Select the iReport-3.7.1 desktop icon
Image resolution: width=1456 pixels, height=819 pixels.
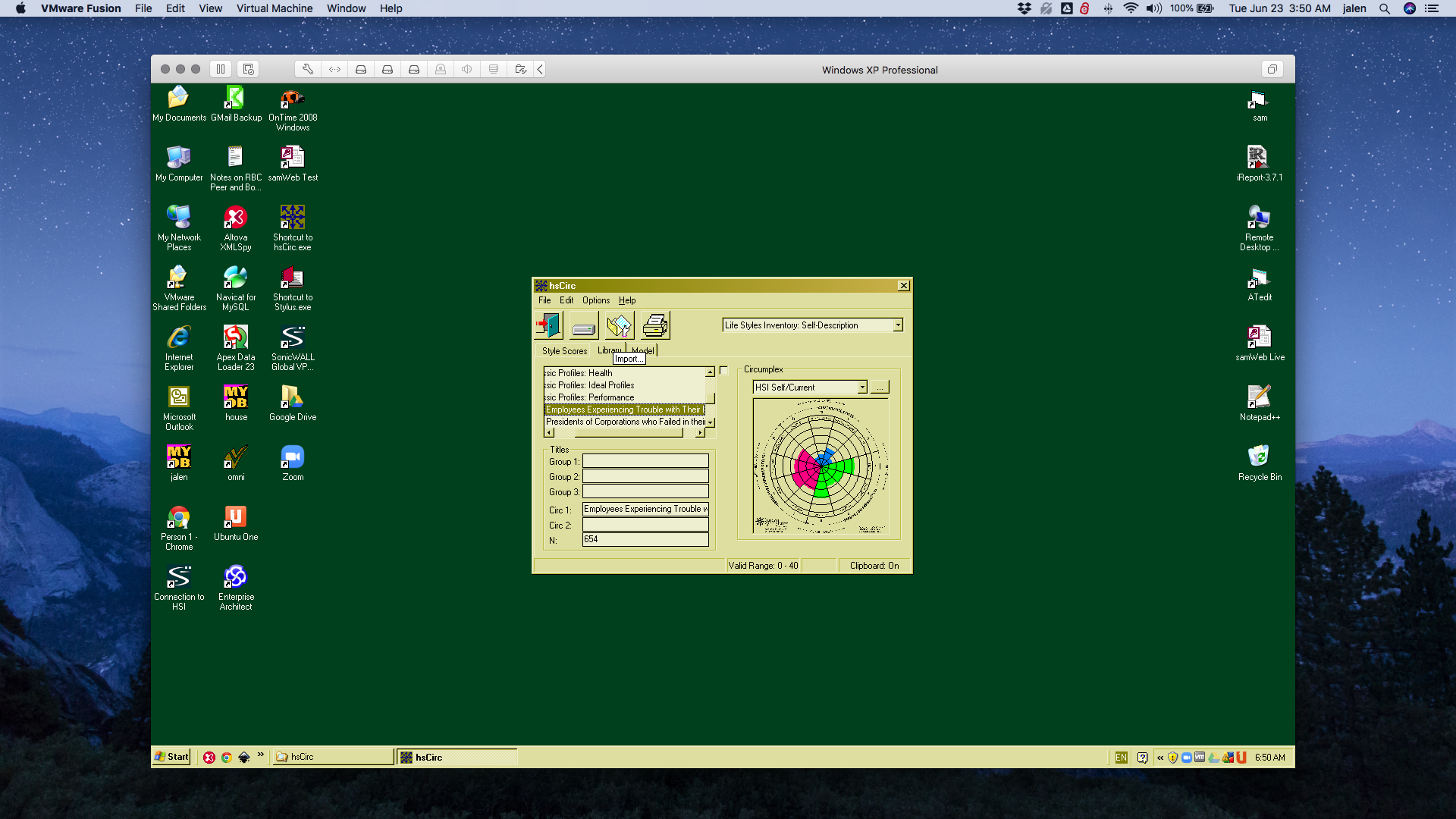click(x=1260, y=163)
